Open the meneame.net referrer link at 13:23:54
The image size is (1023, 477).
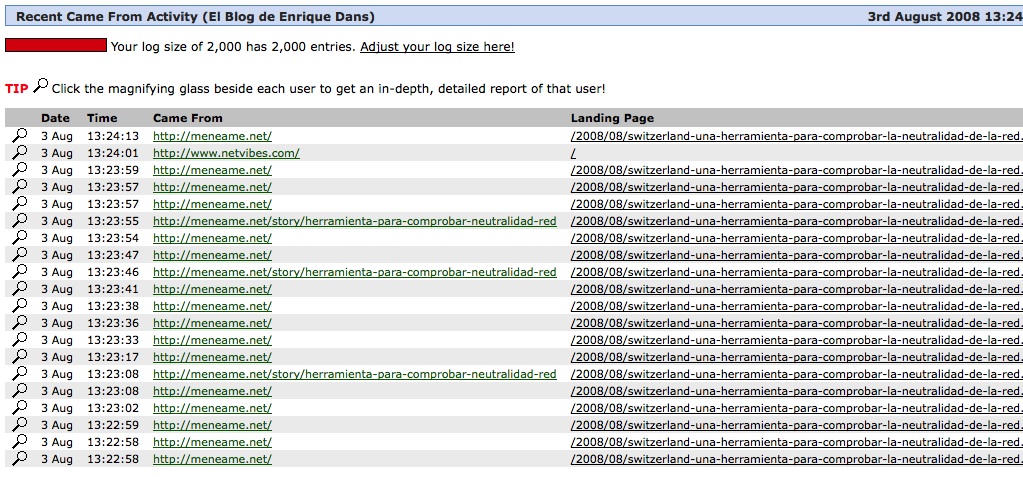(x=212, y=238)
